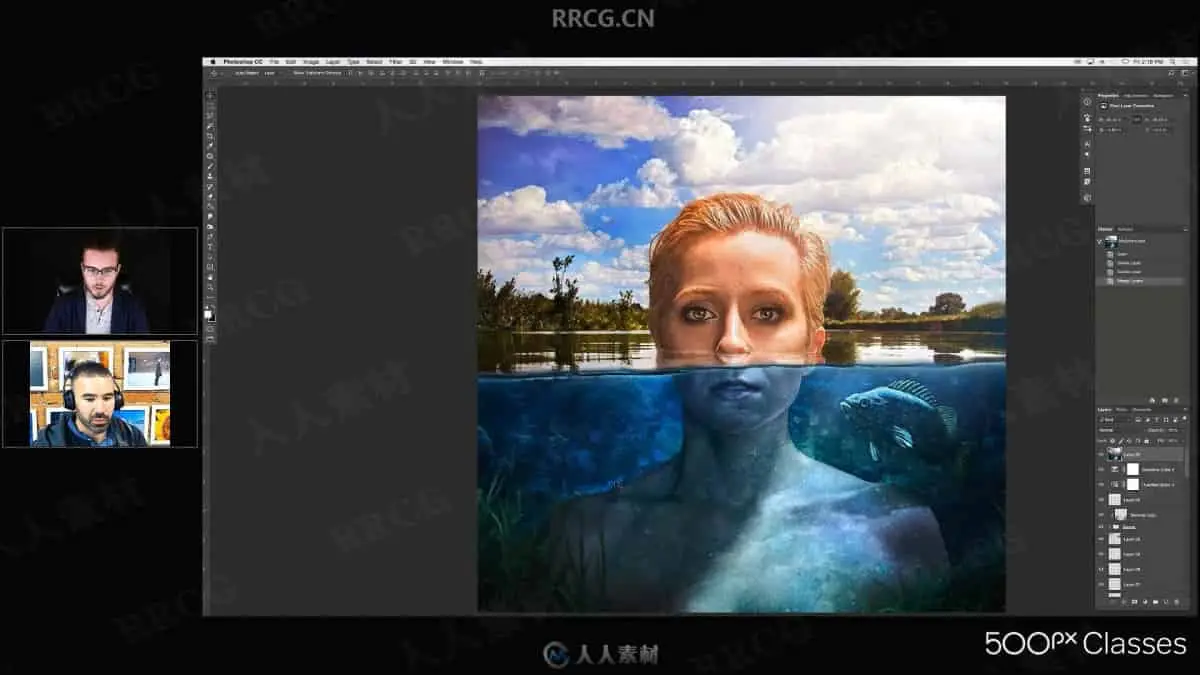Select the Rectangular Marquee tool
The width and height of the screenshot is (1200, 675).
(210, 106)
